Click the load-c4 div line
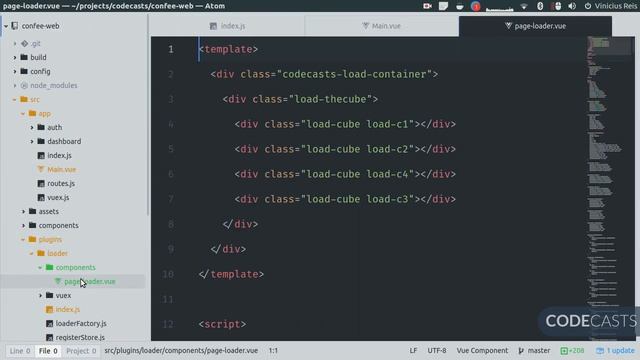The height and width of the screenshot is (360, 640). point(345,174)
